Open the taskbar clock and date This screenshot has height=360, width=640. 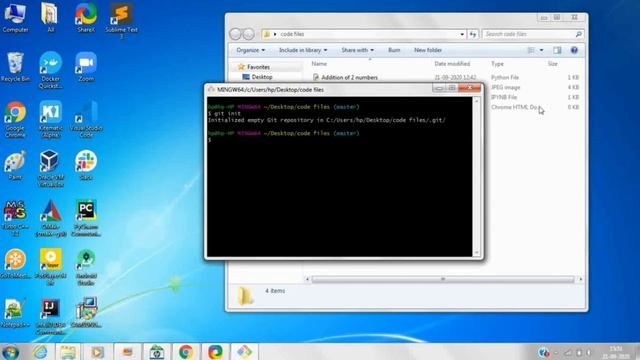click(616, 352)
